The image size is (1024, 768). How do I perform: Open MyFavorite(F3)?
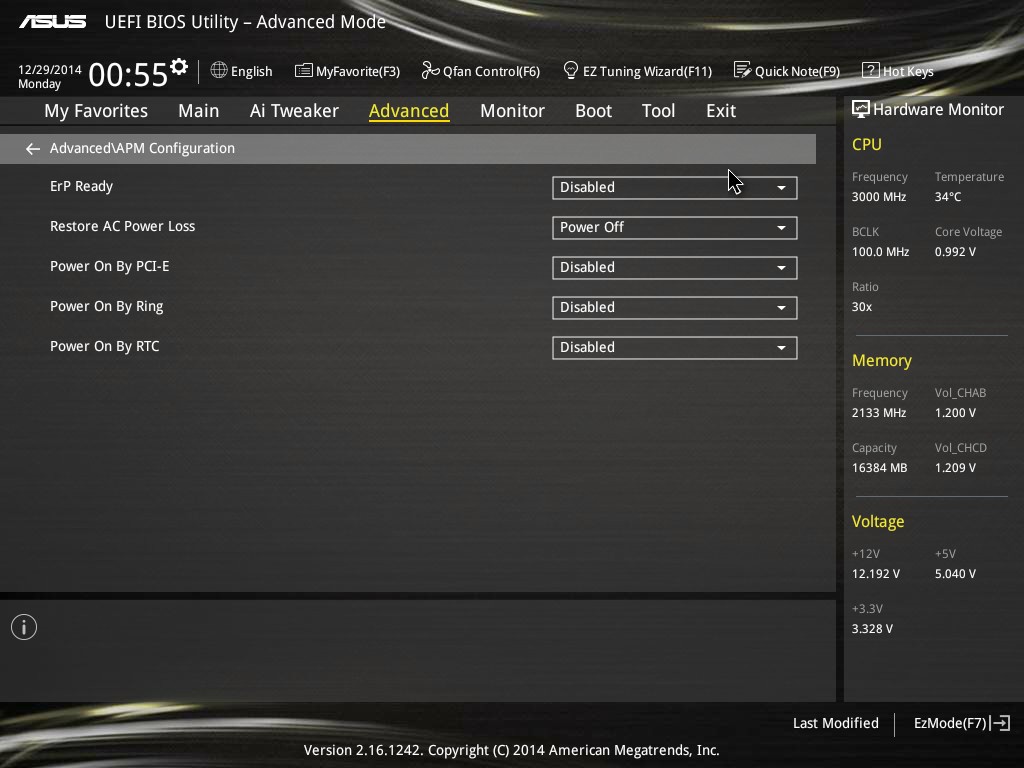pyautogui.click(x=347, y=71)
